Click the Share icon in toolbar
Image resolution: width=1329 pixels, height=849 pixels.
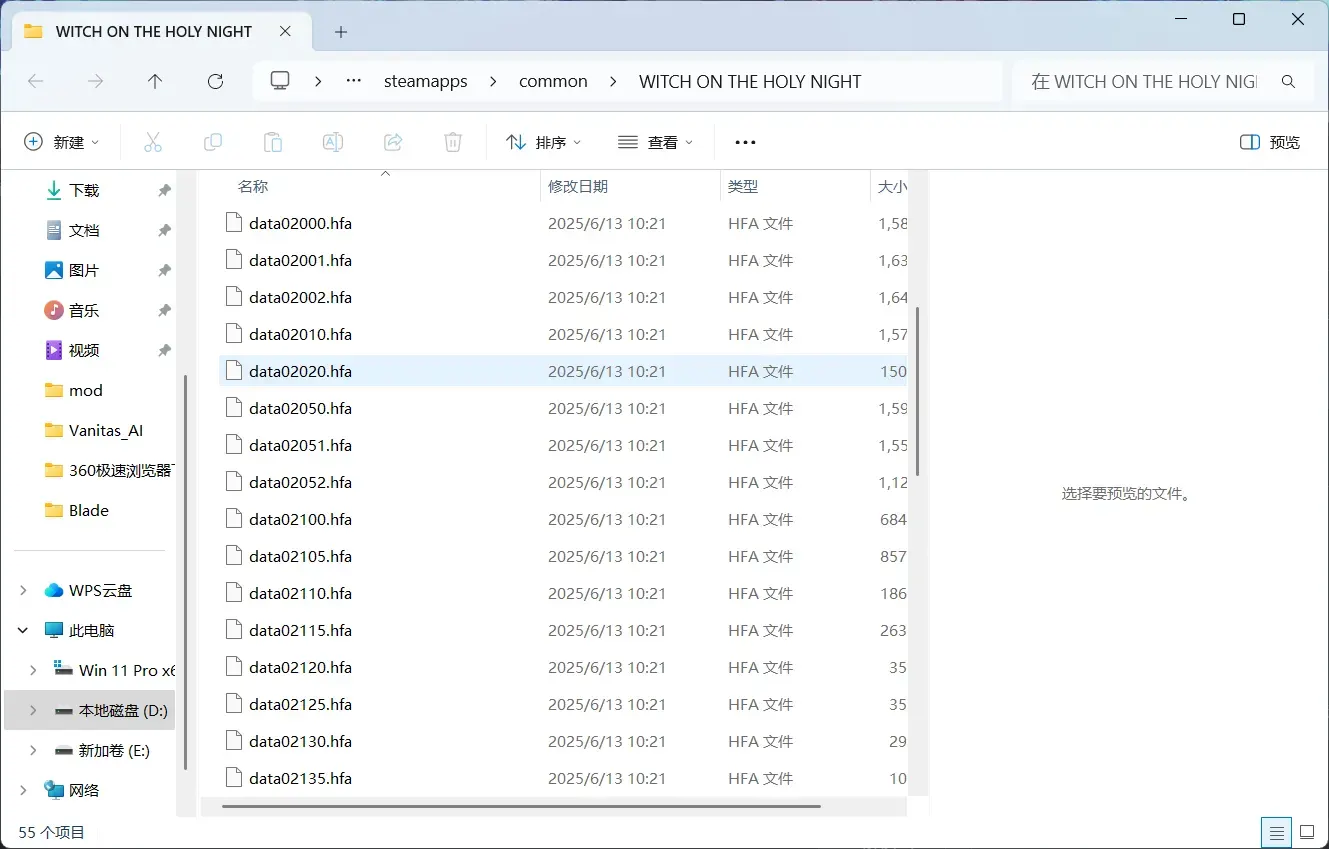pyautogui.click(x=393, y=142)
